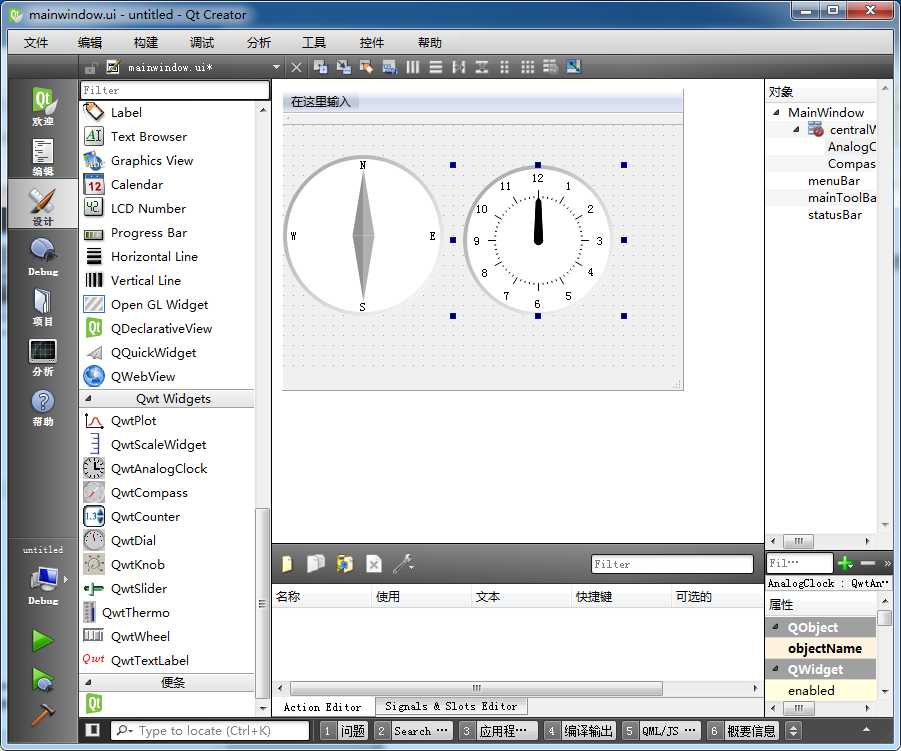Click the Action Editor horizontal scrollbar

476,688
